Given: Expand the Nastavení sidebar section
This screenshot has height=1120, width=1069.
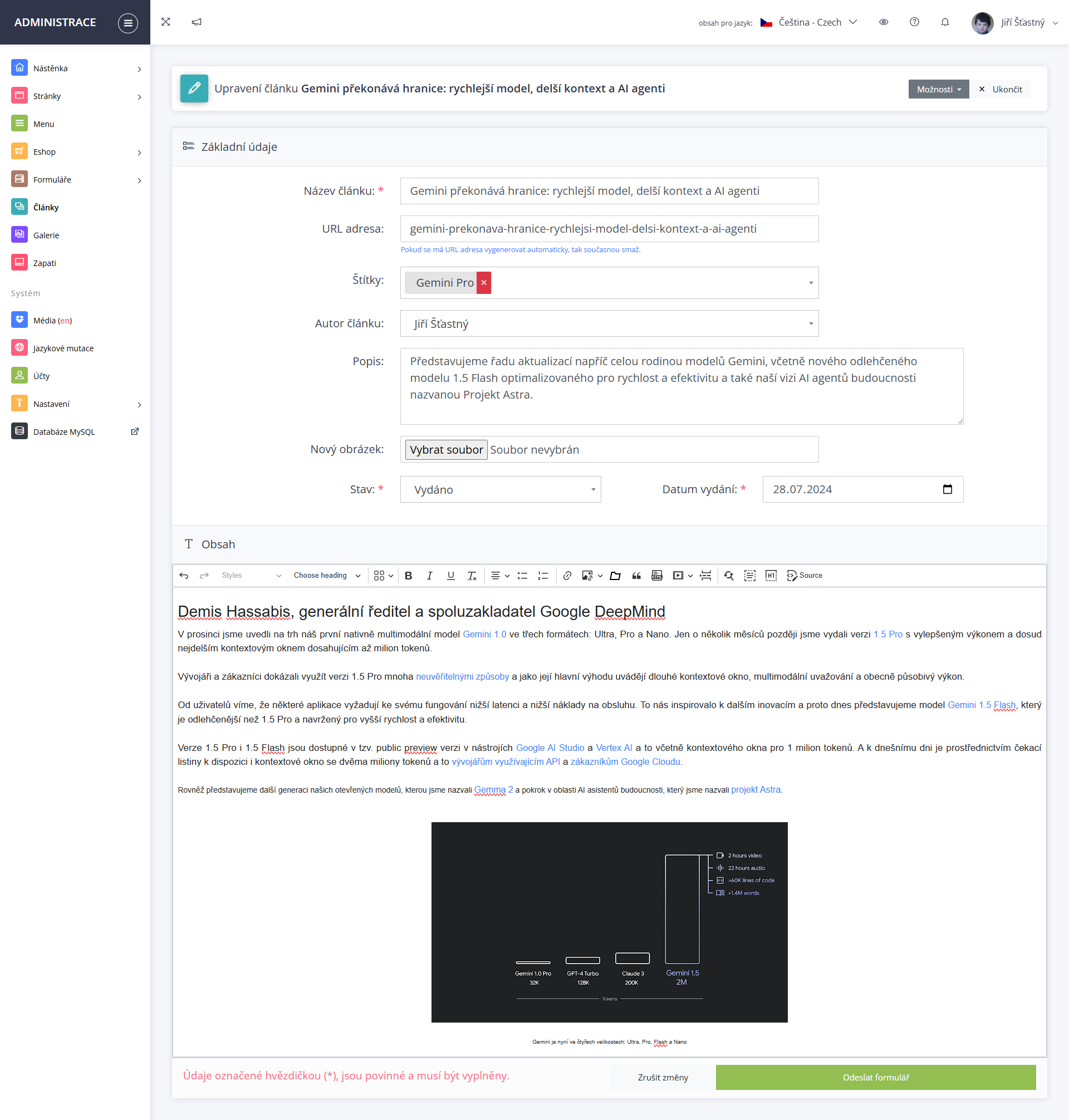Looking at the screenshot, I should pos(76,404).
